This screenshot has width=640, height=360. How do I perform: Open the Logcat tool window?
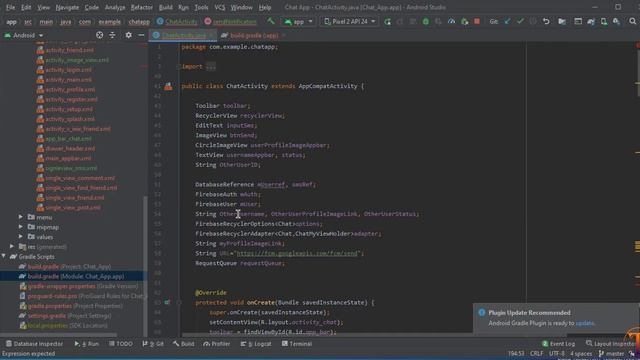[256, 344]
